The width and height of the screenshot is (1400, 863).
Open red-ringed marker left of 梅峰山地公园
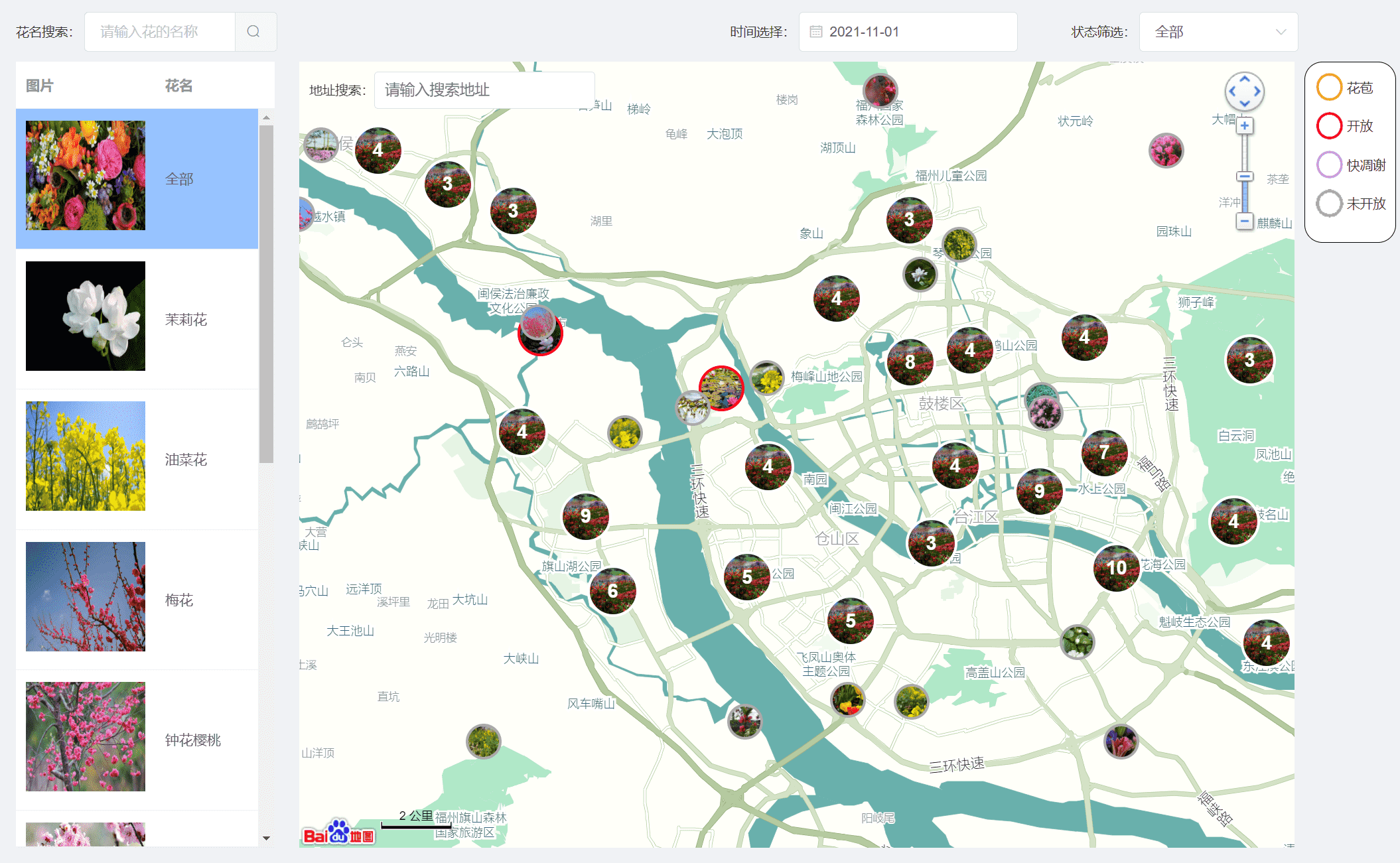coord(721,388)
